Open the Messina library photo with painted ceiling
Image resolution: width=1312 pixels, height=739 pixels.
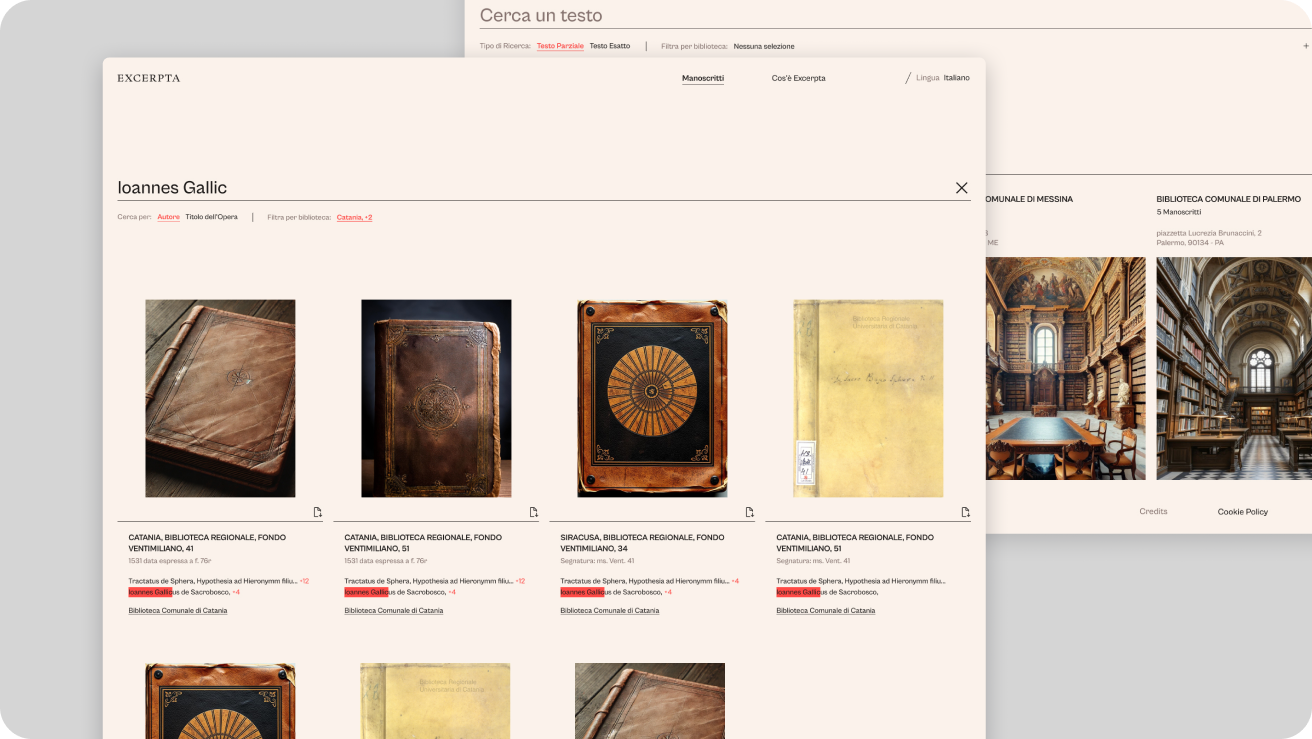point(1066,368)
